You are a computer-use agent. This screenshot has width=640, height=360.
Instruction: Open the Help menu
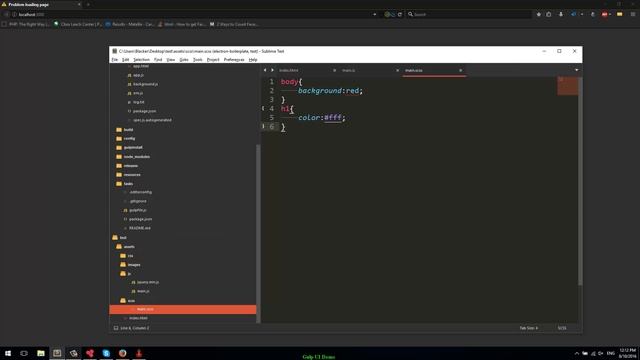click(x=253, y=60)
